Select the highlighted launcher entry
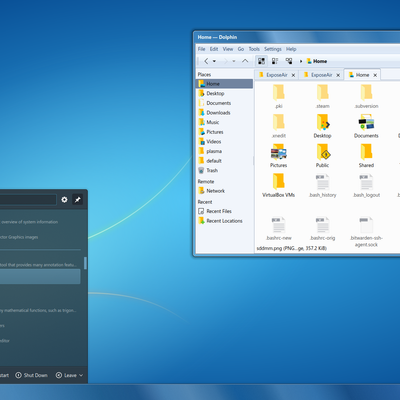The width and height of the screenshot is (400, 400). [40, 277]
